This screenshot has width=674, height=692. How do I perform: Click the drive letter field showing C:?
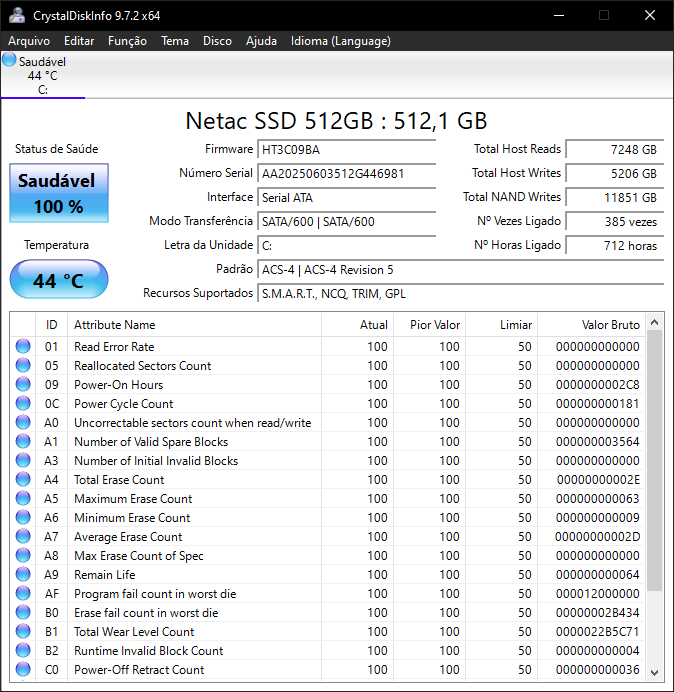pyautogui.click(x=347, y=245)
